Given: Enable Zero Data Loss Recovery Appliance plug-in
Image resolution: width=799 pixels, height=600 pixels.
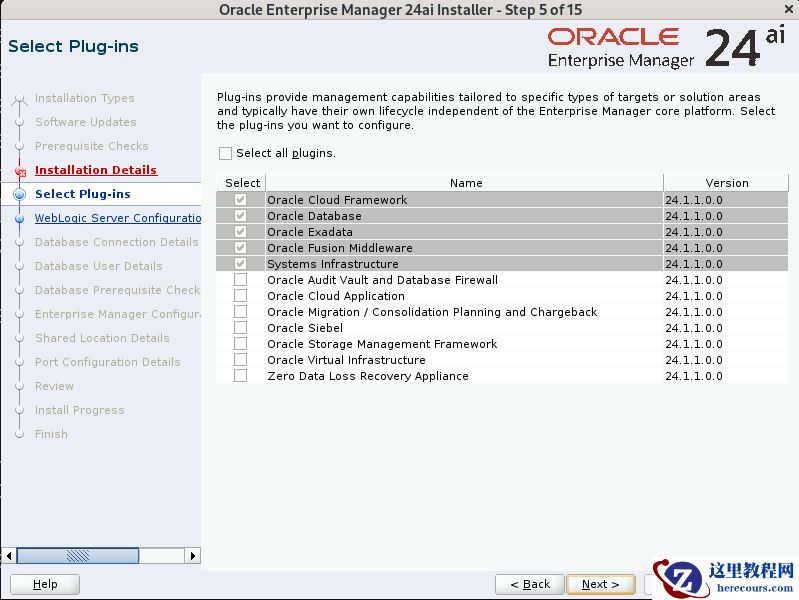Looking at the screenshot, I should tap(241, 376).
